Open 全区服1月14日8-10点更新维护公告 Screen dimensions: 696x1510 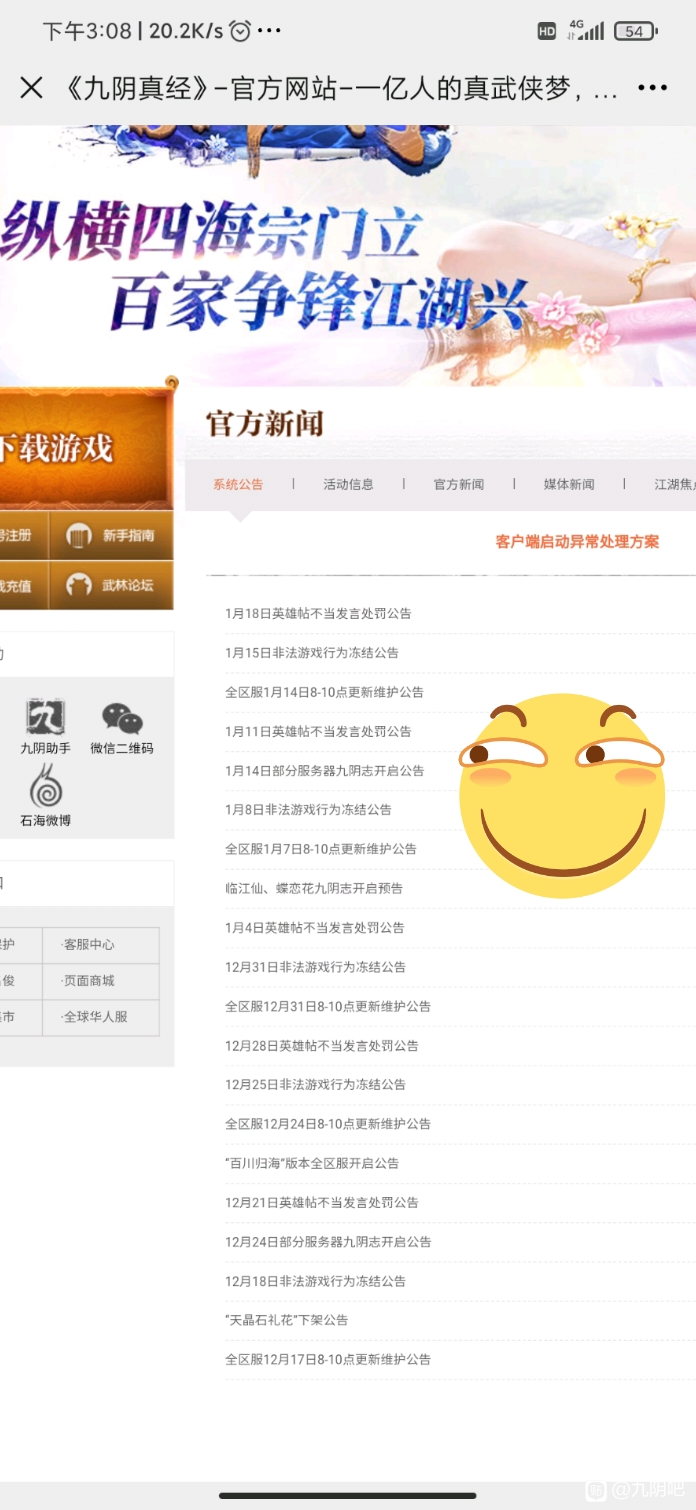click(x=325, y=692)
